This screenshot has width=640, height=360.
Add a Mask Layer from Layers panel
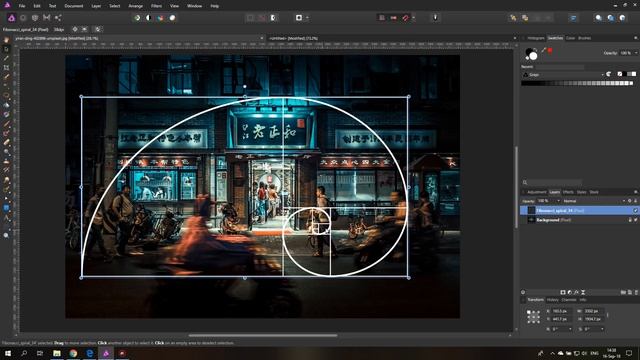(563, 292)
